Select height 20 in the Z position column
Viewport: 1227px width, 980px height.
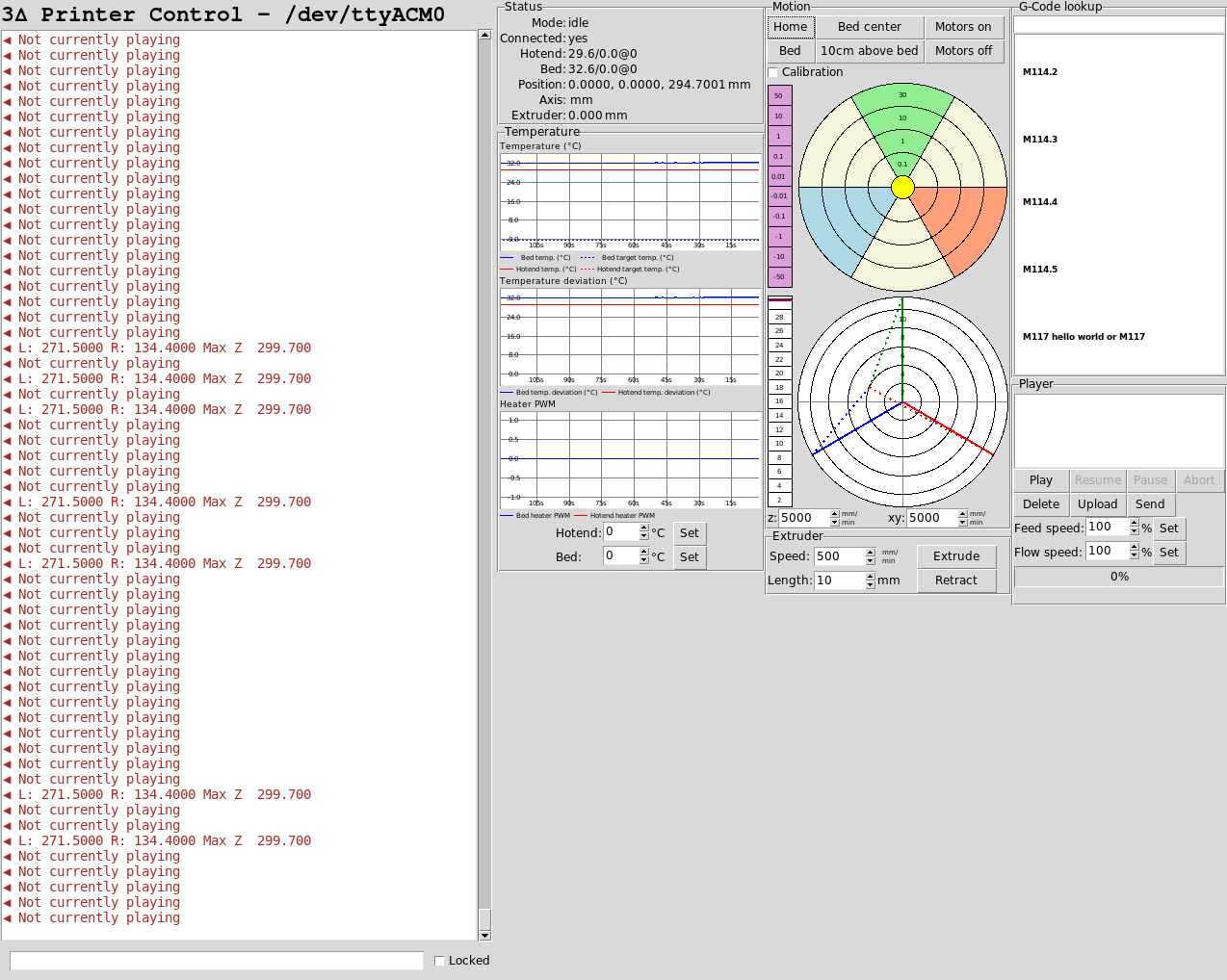779,374
